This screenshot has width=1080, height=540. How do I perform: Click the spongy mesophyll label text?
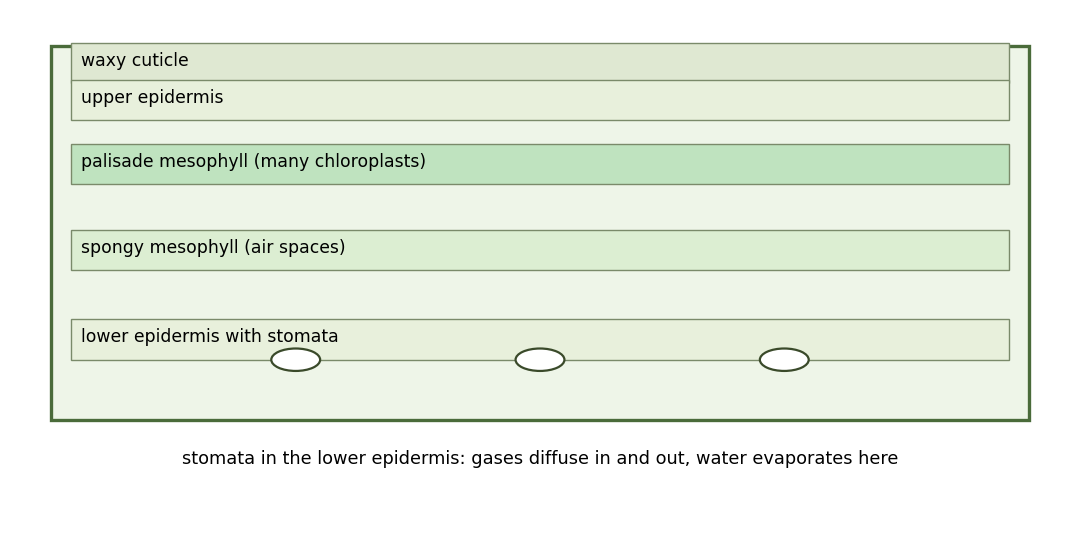tap(213, 247)
